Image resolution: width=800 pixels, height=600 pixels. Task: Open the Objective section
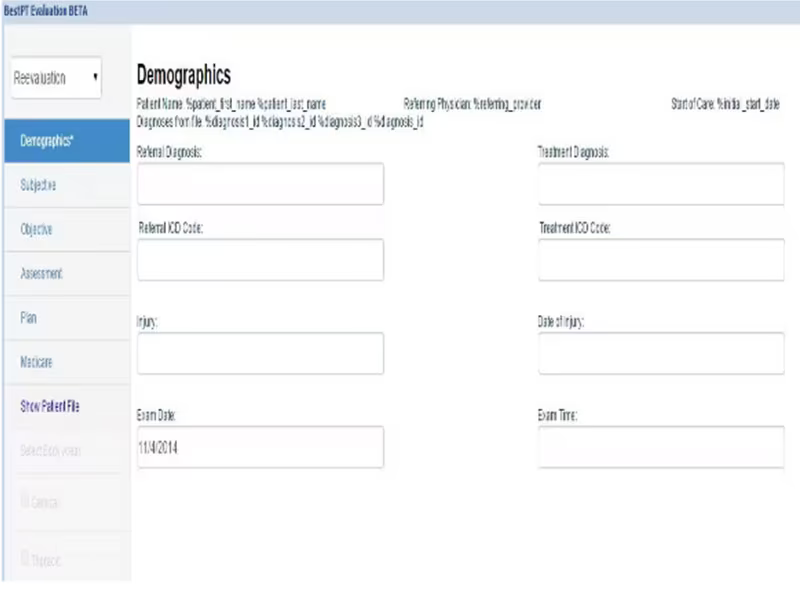click(x=67, y=230)
